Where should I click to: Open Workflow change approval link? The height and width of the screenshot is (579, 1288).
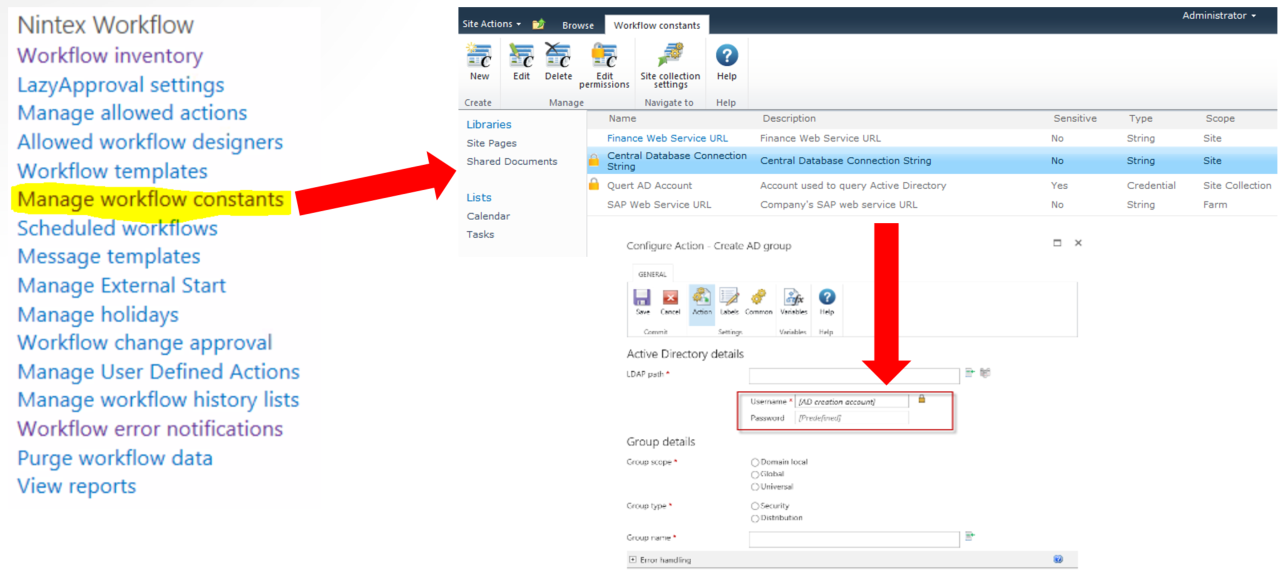coord(145,343)
